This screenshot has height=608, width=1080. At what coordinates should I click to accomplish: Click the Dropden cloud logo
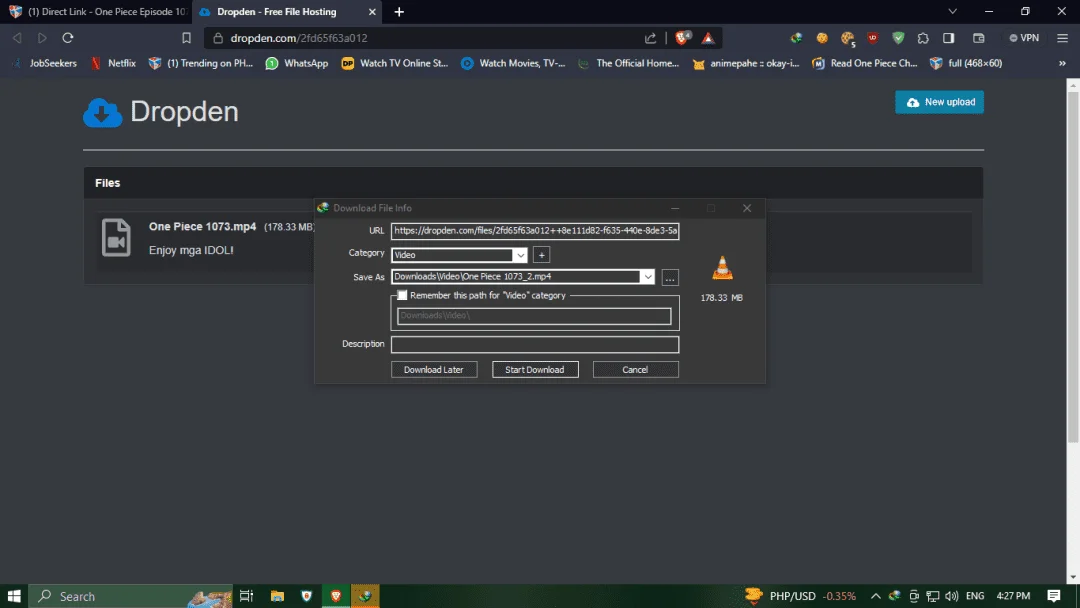[x=103, y=112]
